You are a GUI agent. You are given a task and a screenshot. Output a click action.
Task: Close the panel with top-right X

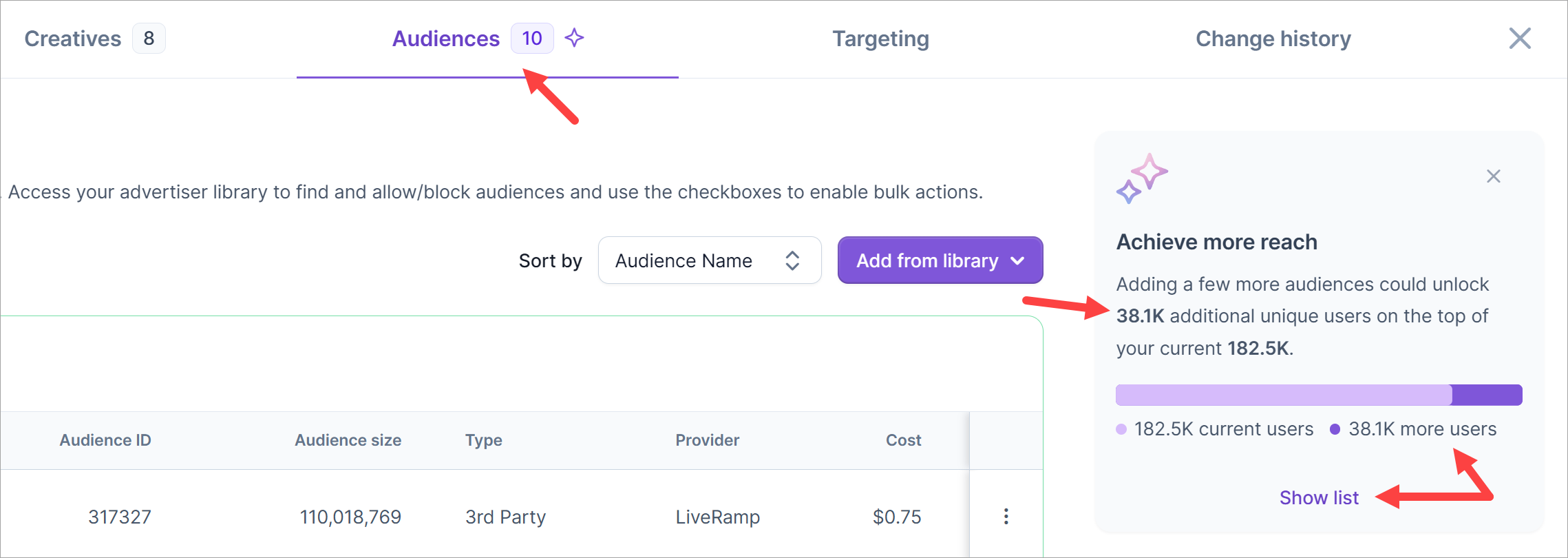(1519, 39)
